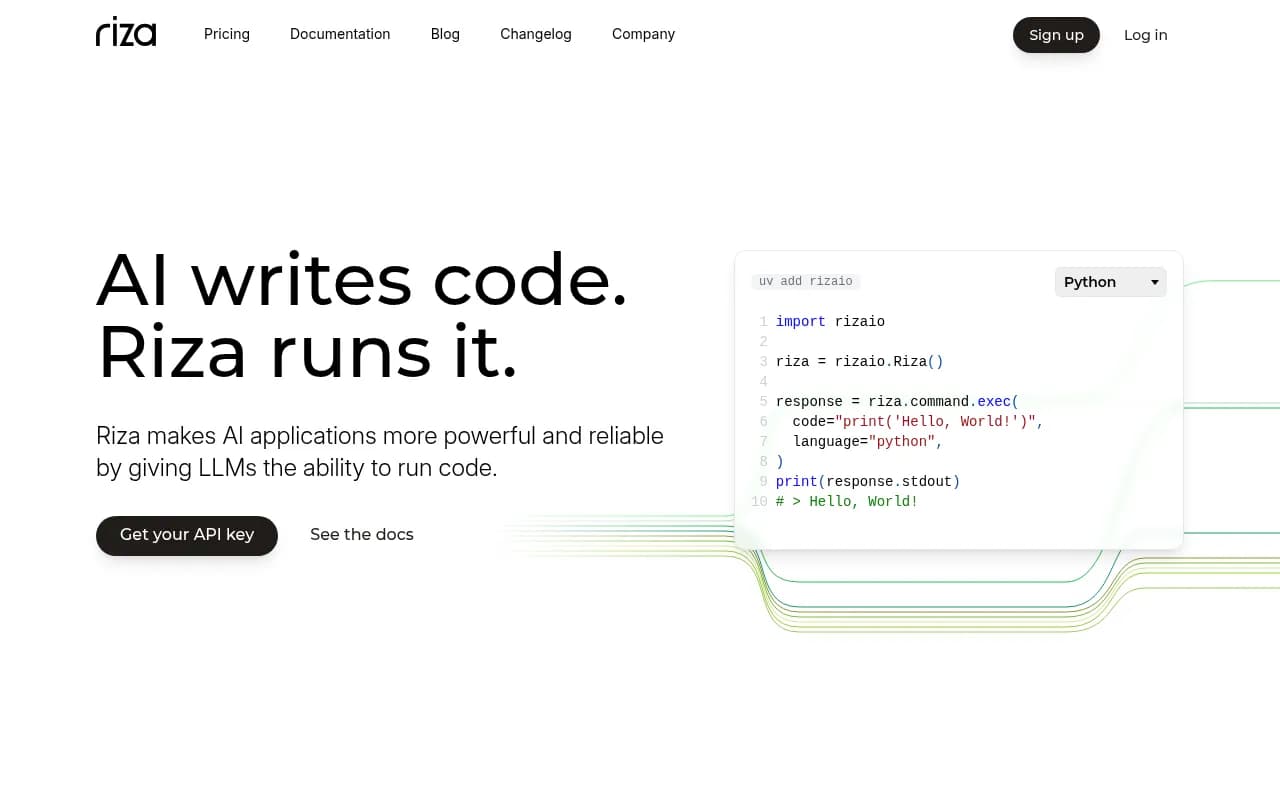This screenshot has width=1280, height=800.
Task: Click the '# > Hello, World!' comment
Action: [847, 502]
